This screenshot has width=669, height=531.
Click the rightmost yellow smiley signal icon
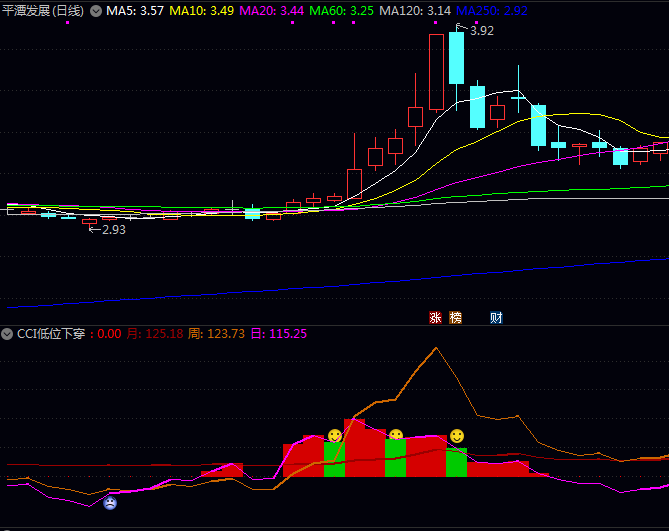click(457, 436)
